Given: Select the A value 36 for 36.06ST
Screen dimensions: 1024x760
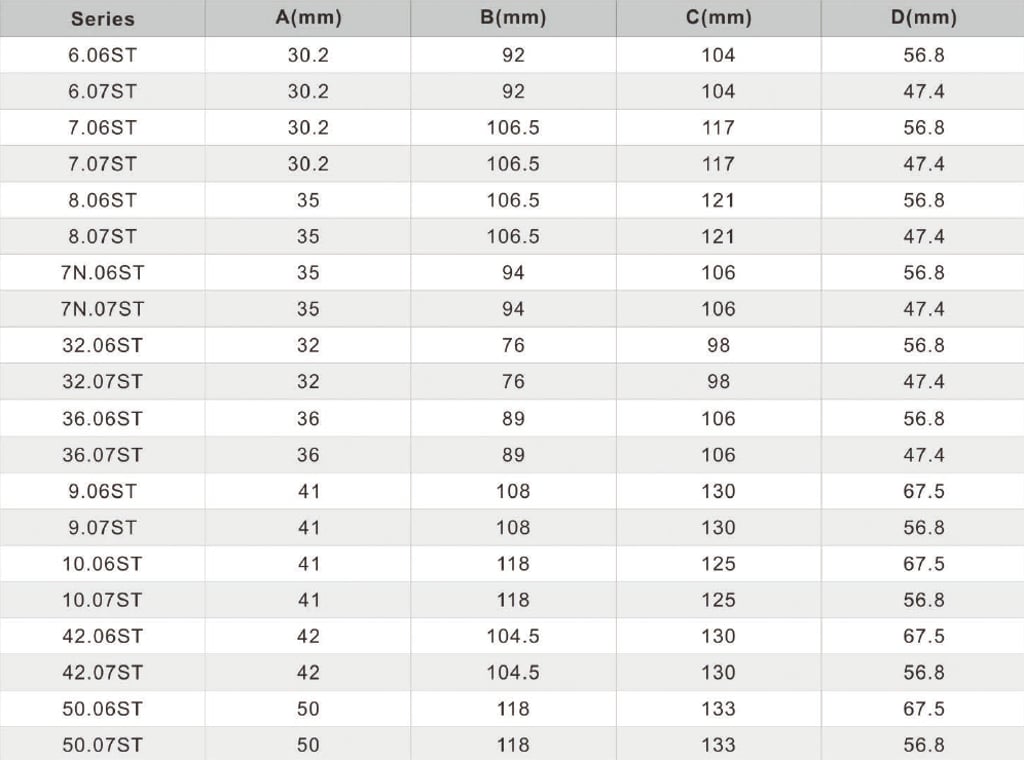Looking at the screenshot, I should click(308, 419).
